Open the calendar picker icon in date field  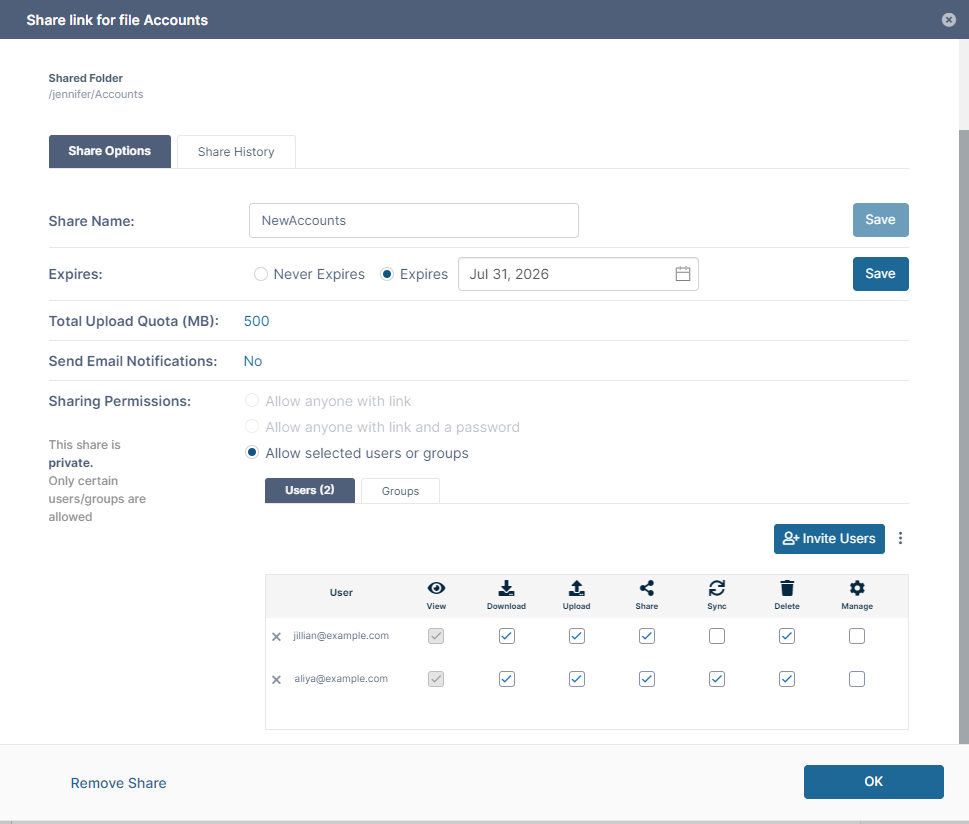(x=682, y=274)
